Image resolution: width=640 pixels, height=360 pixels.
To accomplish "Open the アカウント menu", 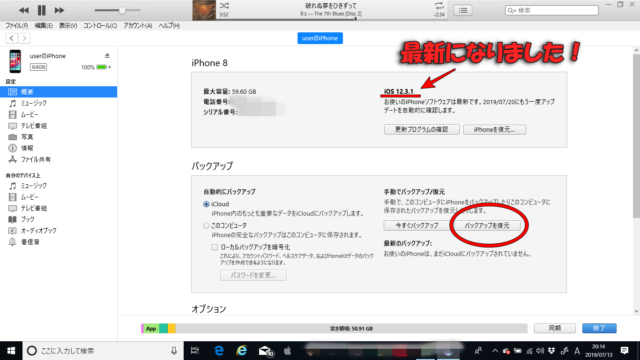I will click(x=138, y=25).
